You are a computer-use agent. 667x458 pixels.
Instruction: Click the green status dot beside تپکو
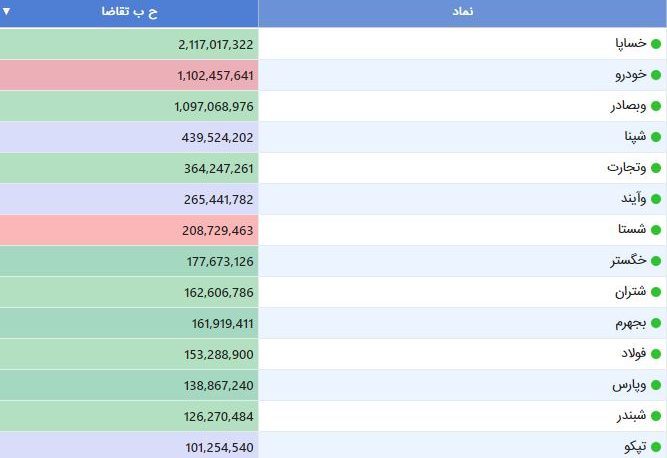click(x=656, y=447)
